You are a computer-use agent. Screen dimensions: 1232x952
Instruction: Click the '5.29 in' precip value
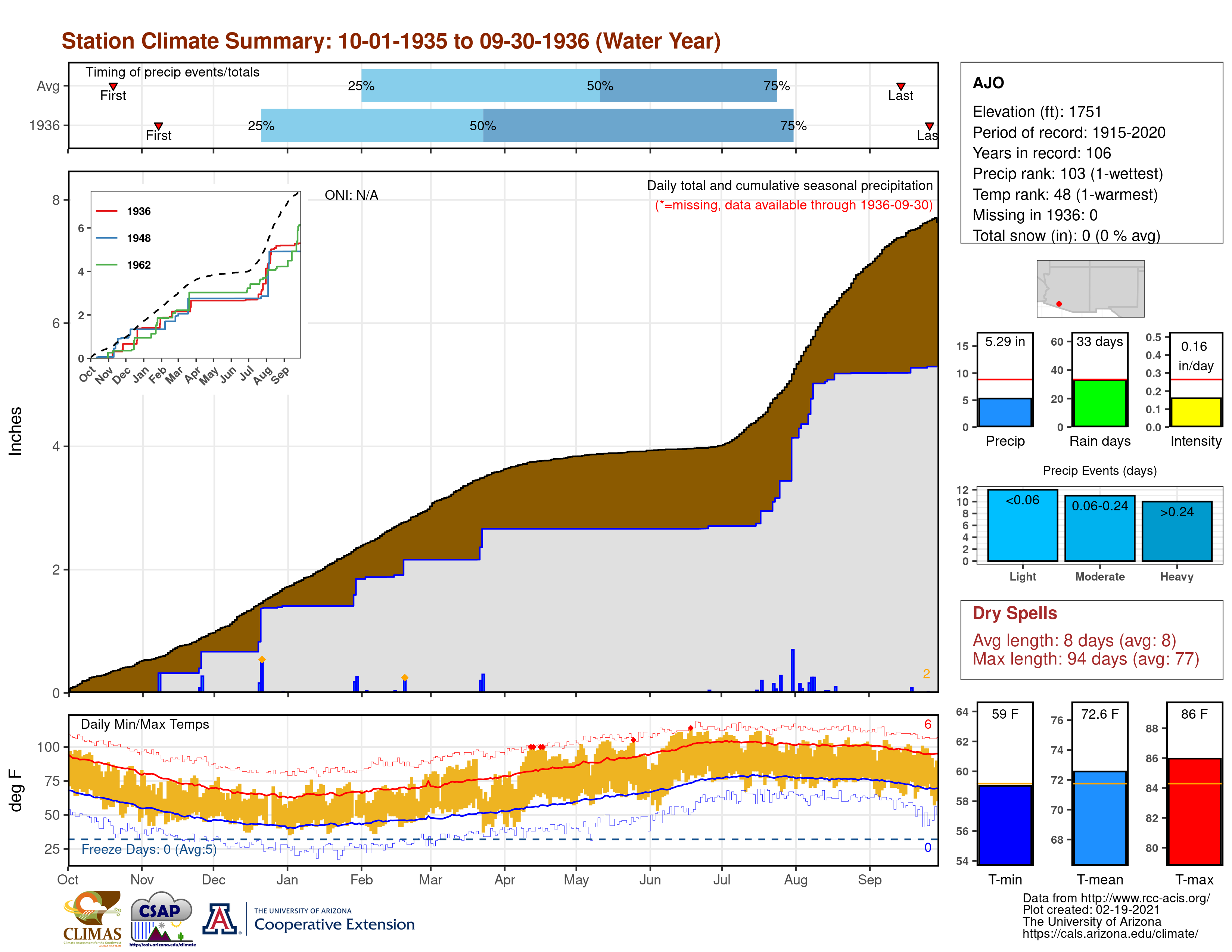1005,342
